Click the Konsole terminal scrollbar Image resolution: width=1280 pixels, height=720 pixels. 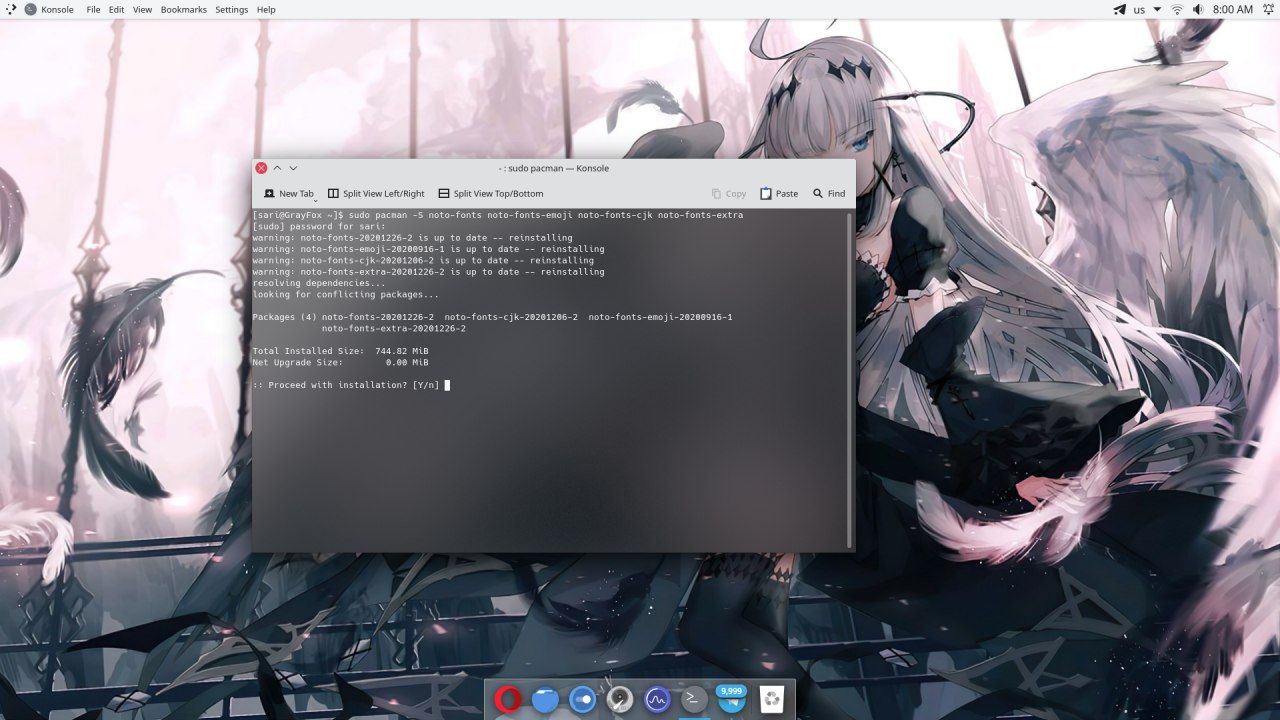coord(850,379)
